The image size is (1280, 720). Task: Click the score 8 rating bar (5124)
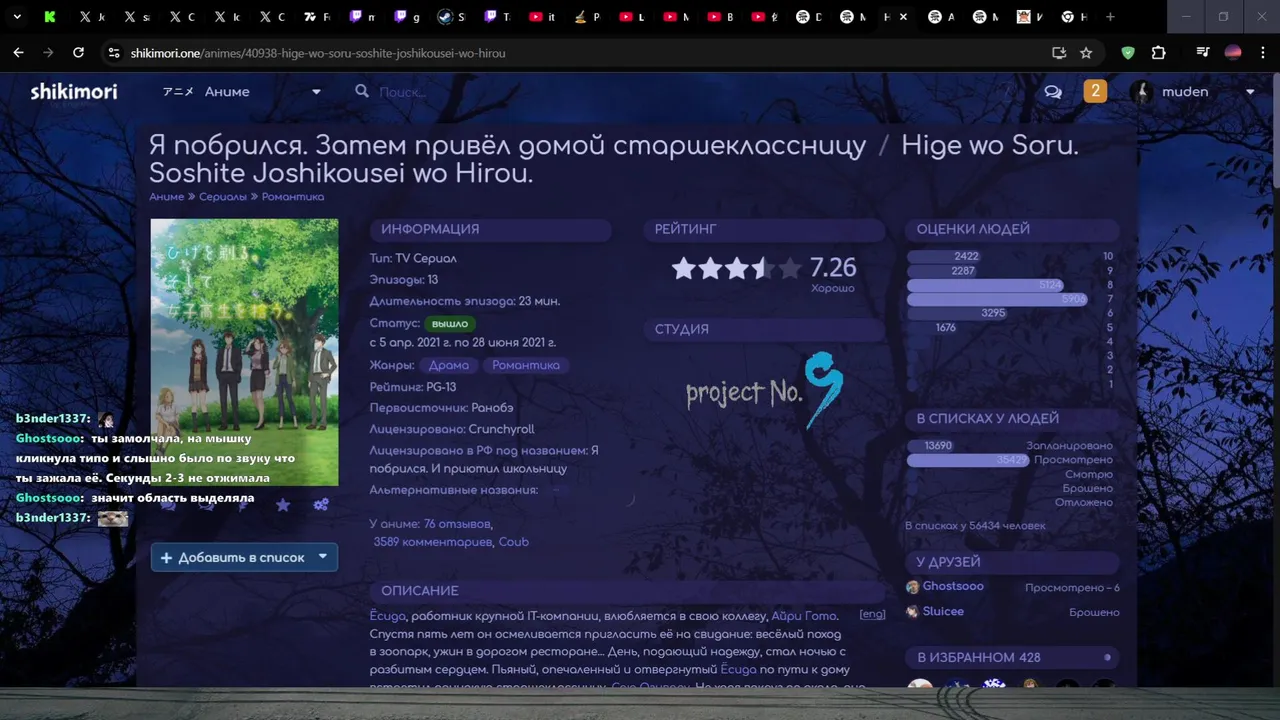986,285
